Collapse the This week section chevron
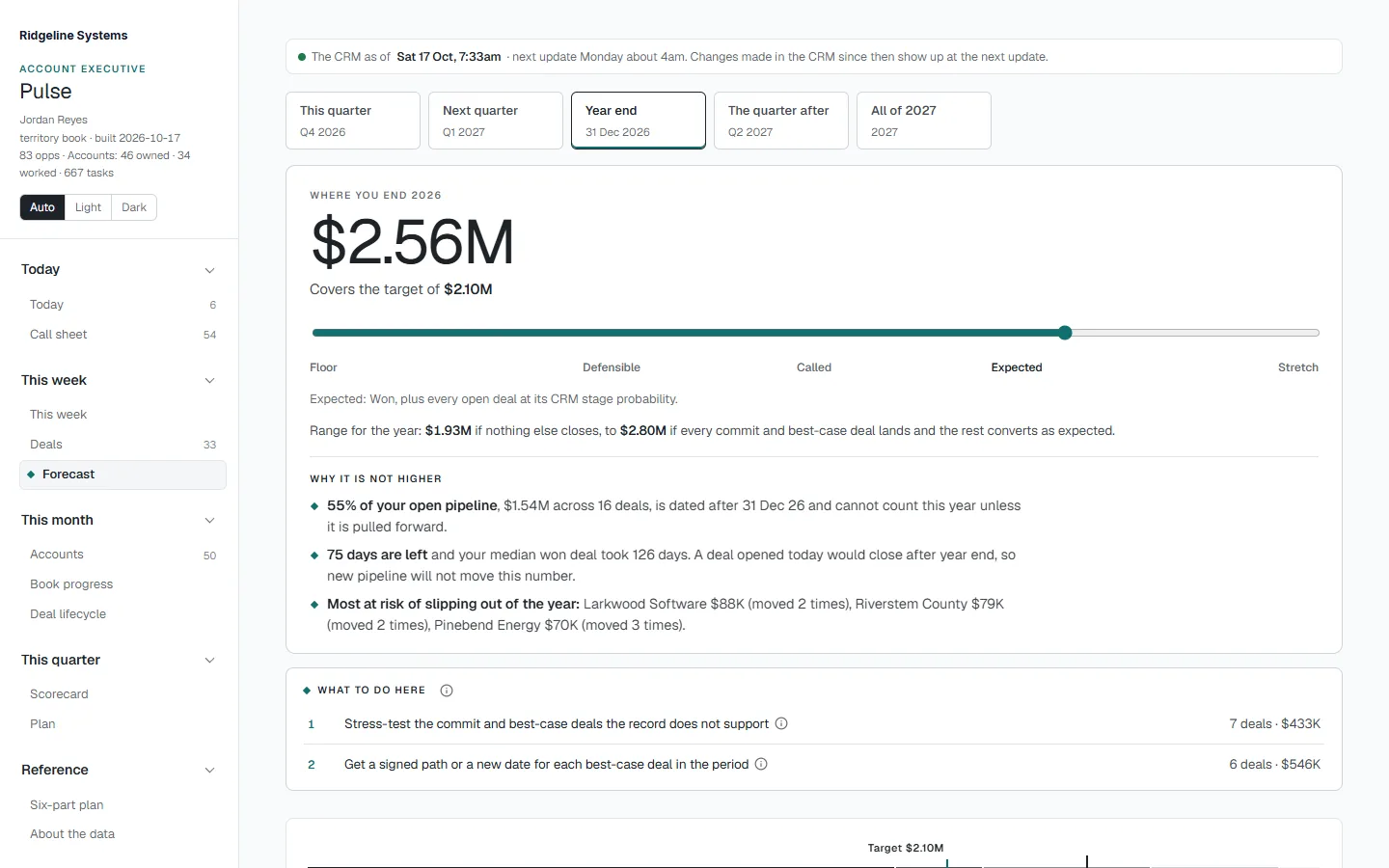The height and width of the screenshot is (868, 1389). 210,380
